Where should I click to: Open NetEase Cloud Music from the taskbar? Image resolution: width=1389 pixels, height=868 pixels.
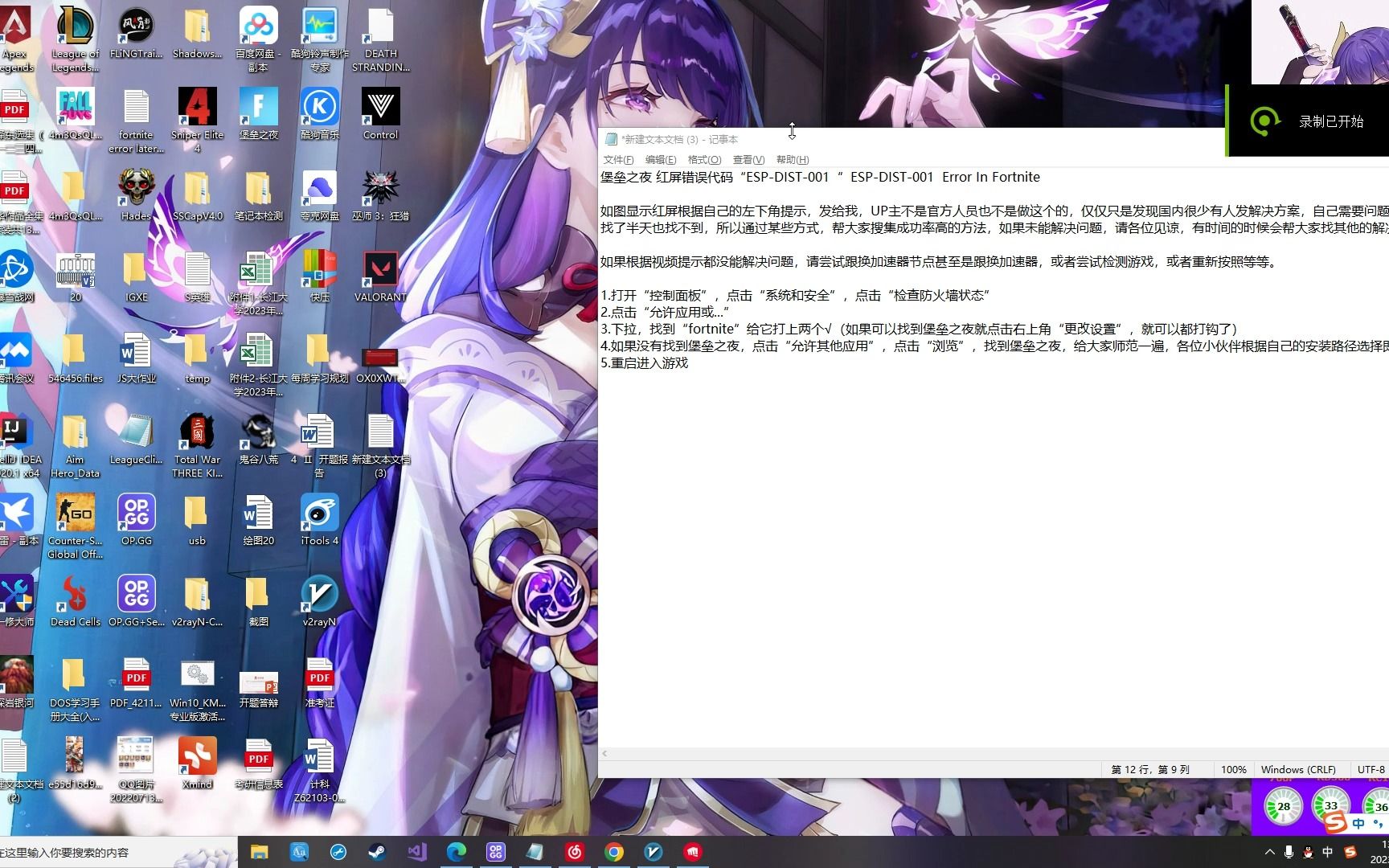click(x=575, y=852)
